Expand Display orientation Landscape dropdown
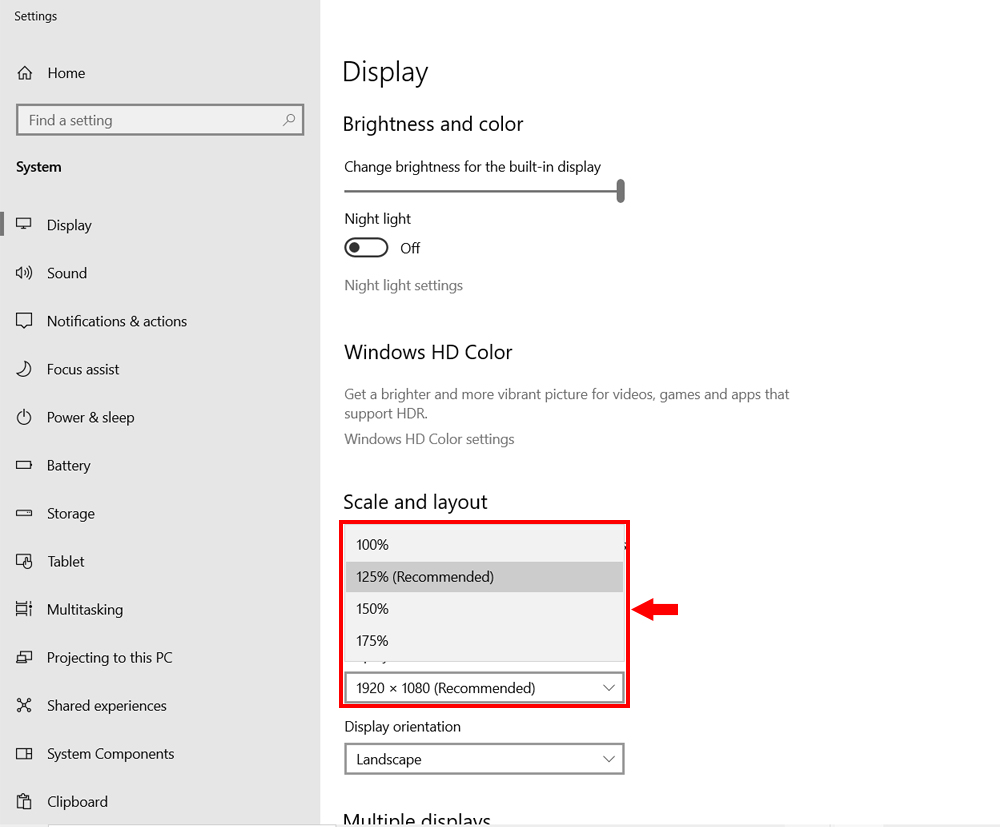Screen dimensions: 1000x827 [x=484, y=759]
